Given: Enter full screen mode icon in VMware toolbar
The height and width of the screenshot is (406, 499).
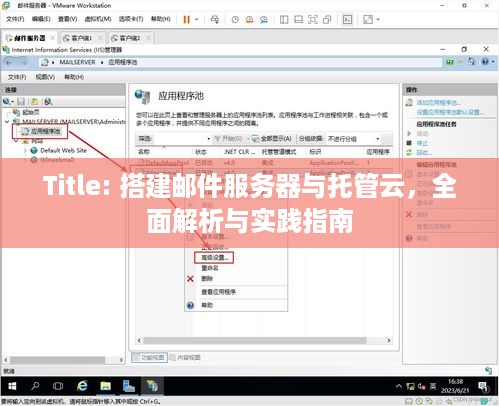Looking at the screenshot, I should [x=313, y=20].
